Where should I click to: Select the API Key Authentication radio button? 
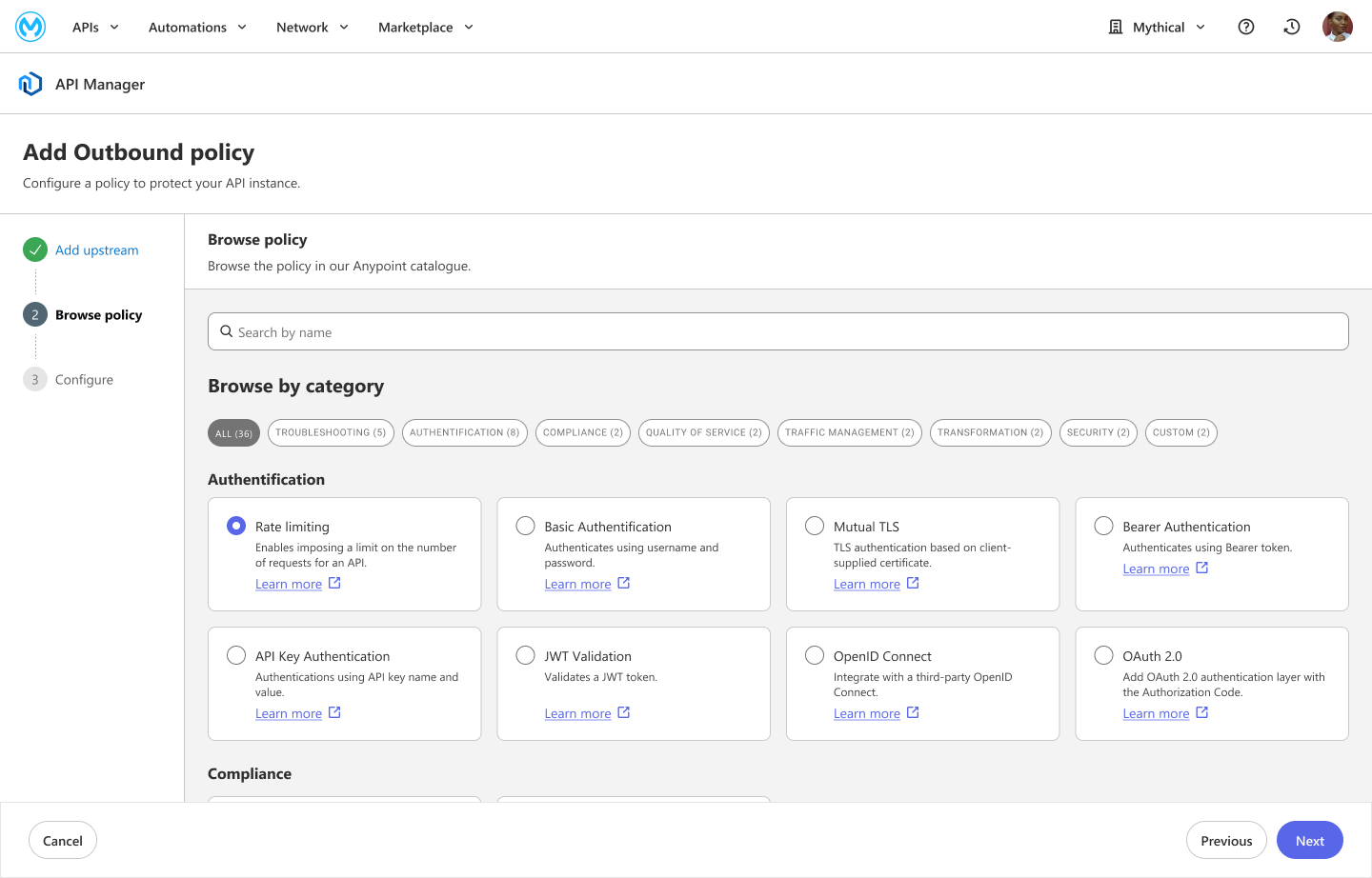(236, 655)
